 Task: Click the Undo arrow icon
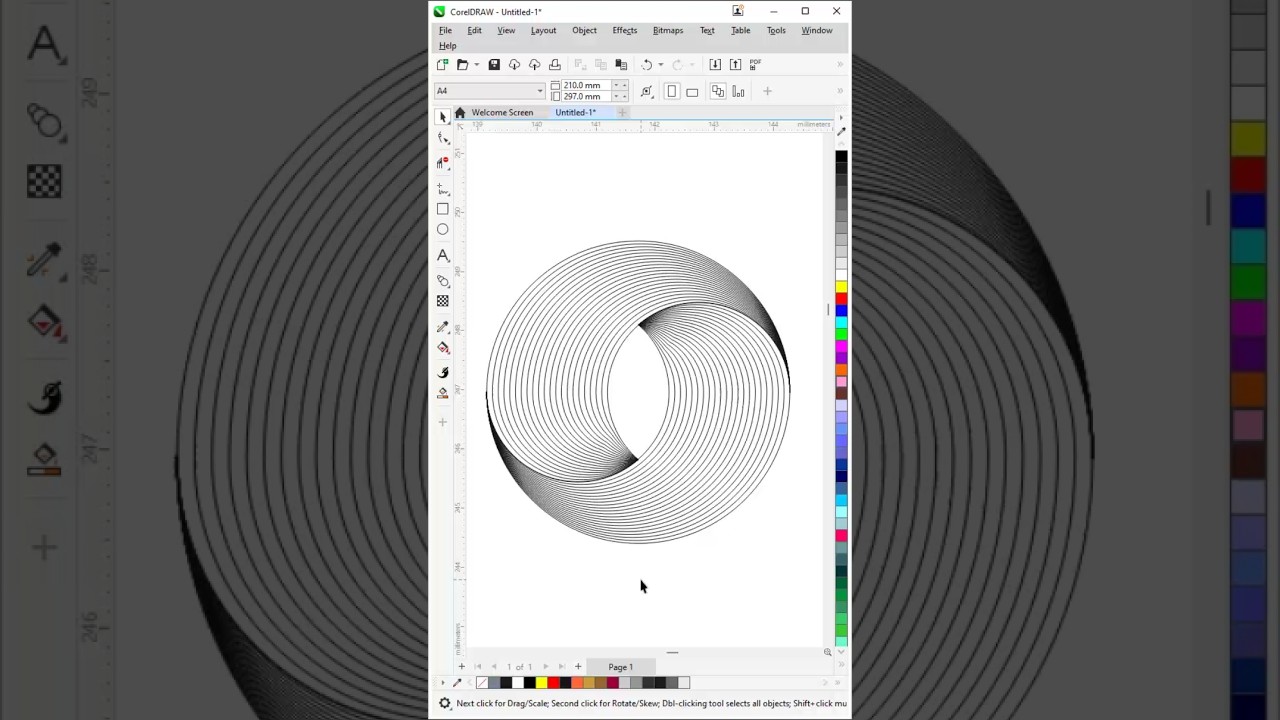tap(647, 65)
